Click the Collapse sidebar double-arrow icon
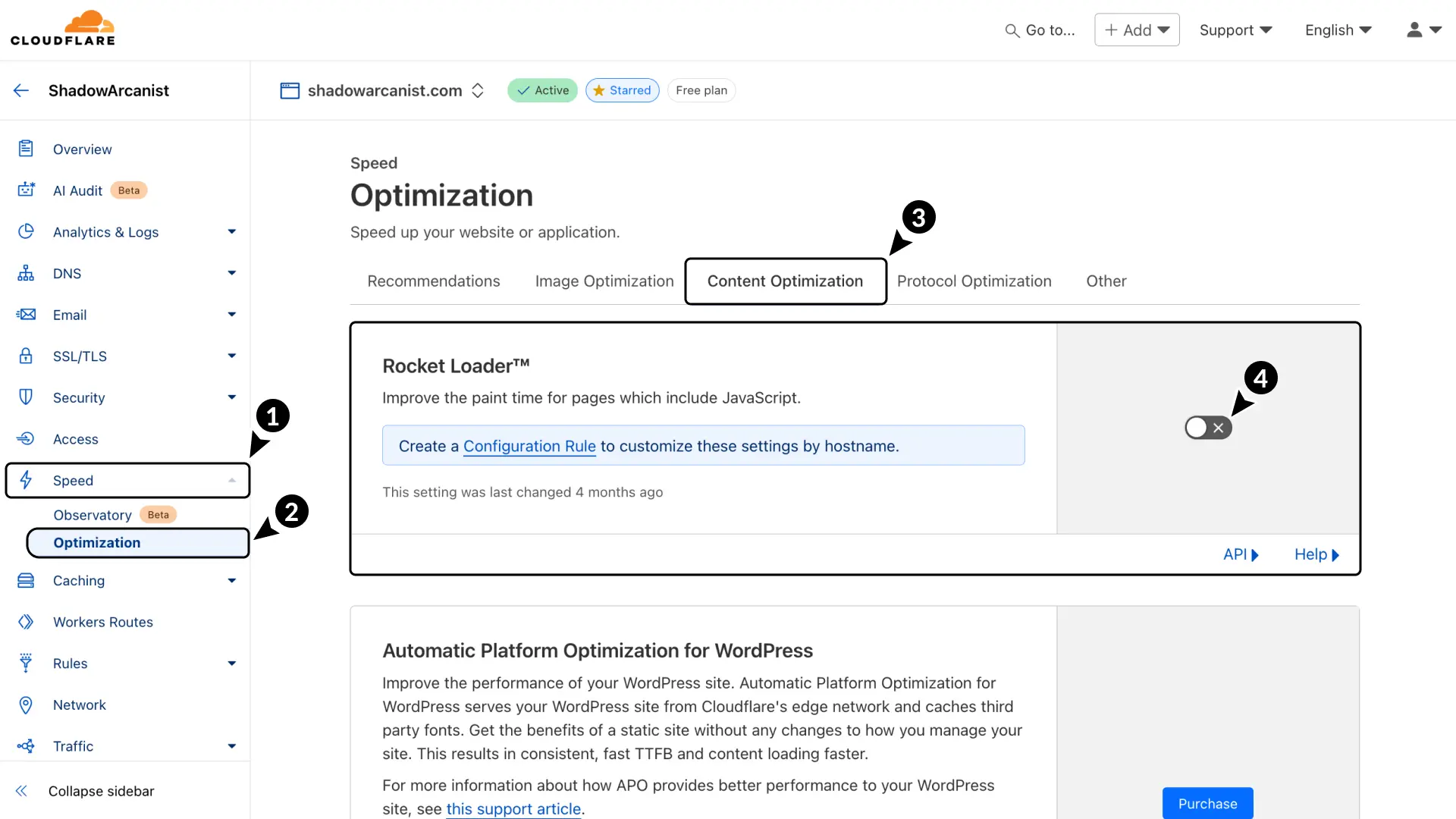This screenshot has height=819, width=1456. (x=21, y=791)
